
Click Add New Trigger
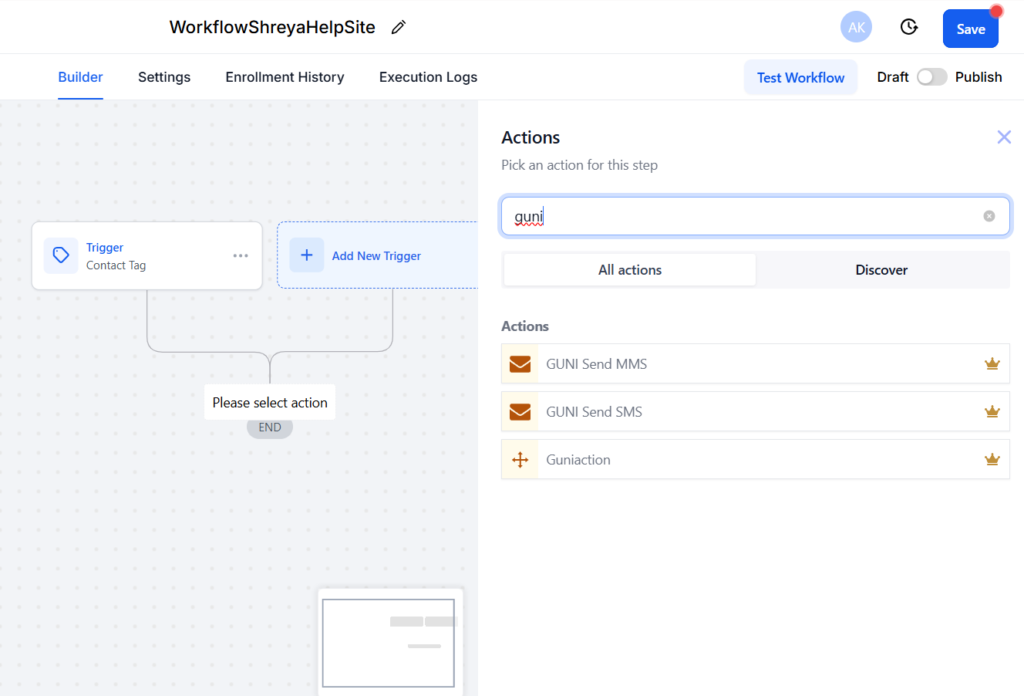tap(377, 255)
